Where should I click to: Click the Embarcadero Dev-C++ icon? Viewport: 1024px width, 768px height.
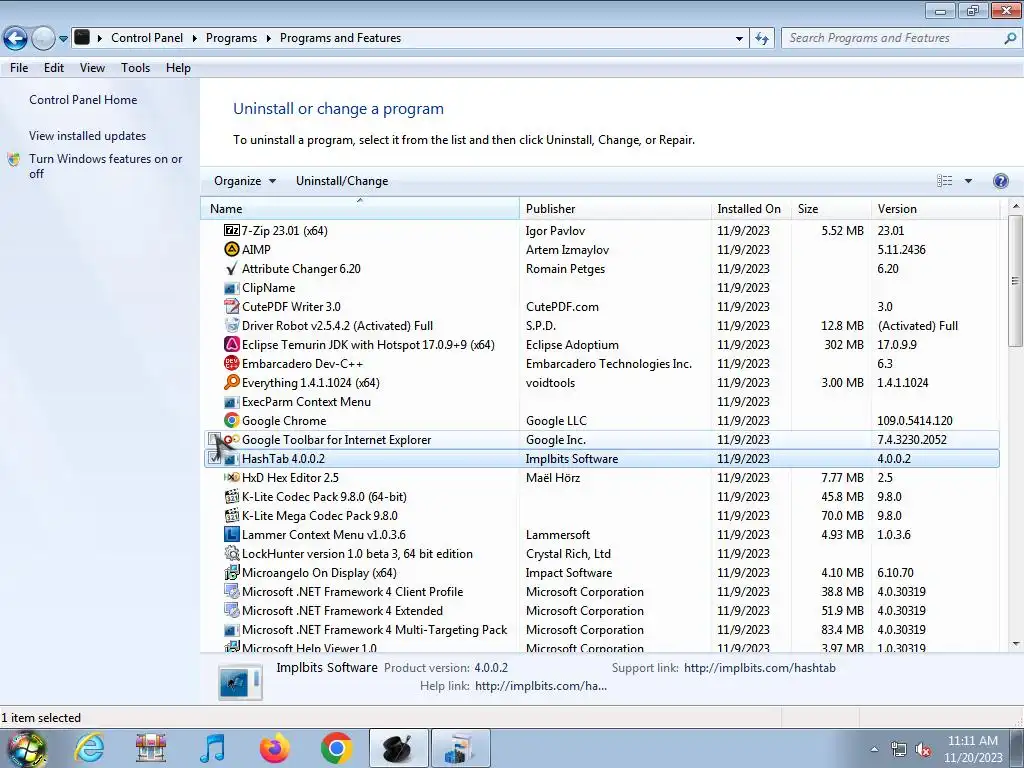(x=232, y=363)
